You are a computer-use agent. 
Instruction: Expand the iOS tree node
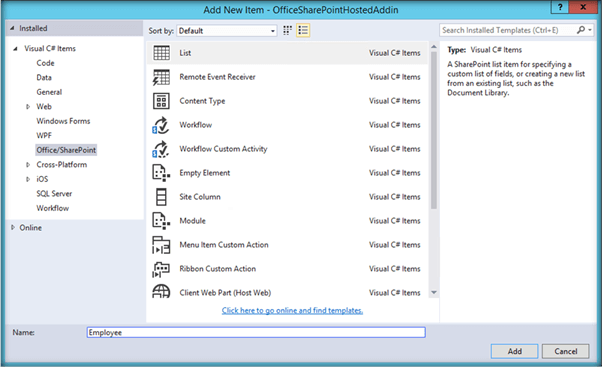tap(28, 179)
